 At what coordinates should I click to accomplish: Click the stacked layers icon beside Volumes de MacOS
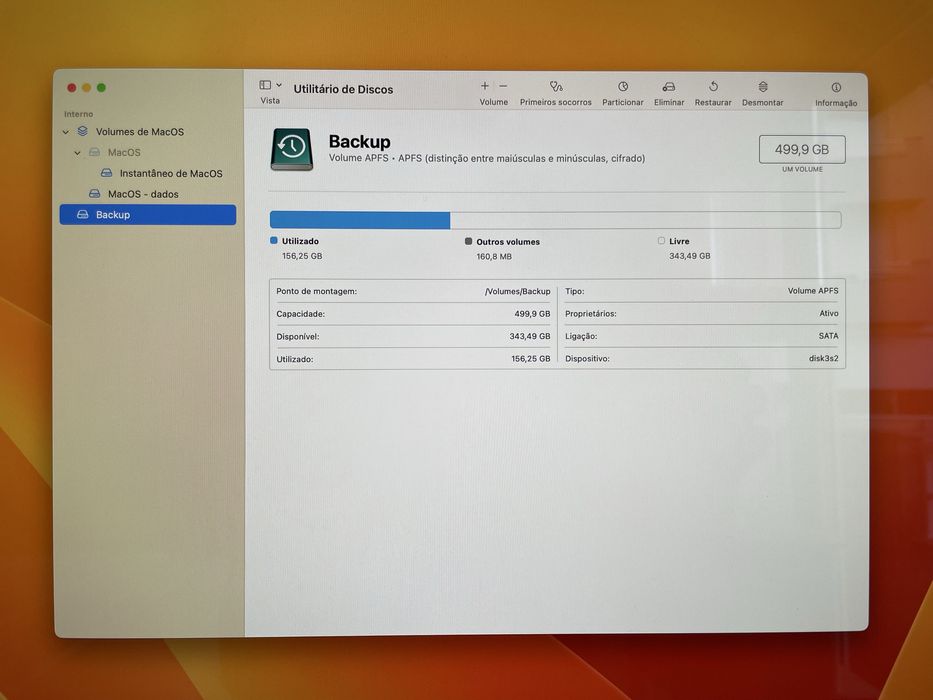[x=82, y=131]
